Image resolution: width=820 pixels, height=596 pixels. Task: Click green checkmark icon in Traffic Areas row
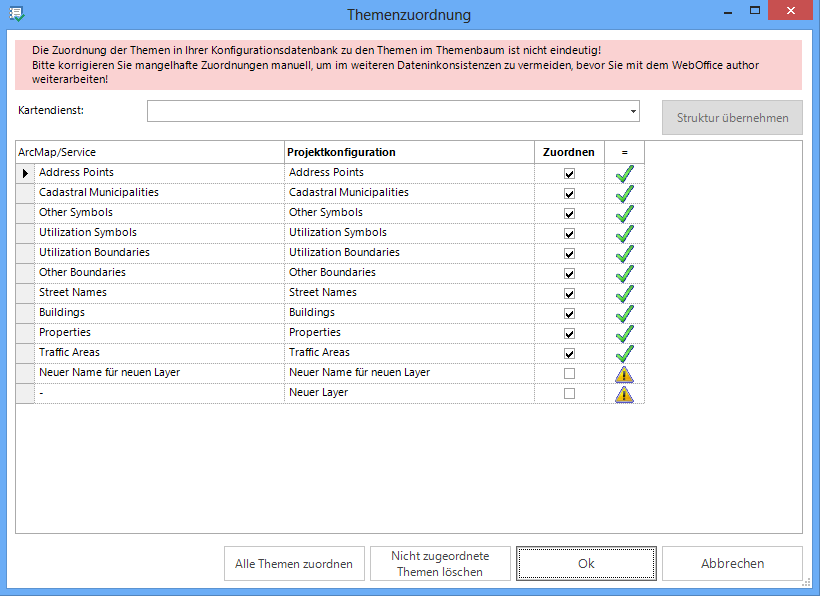click(625, 354)
